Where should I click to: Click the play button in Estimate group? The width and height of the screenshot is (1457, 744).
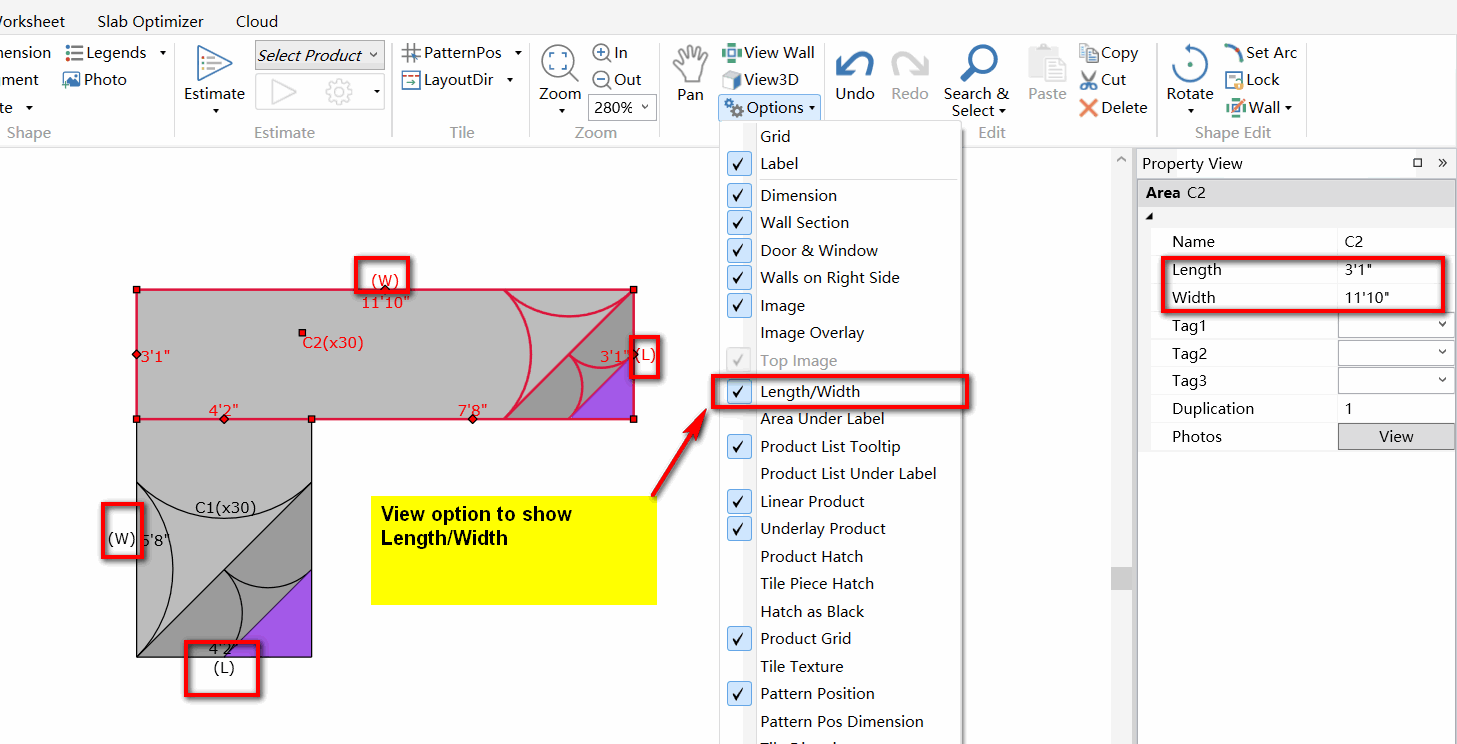284,93
